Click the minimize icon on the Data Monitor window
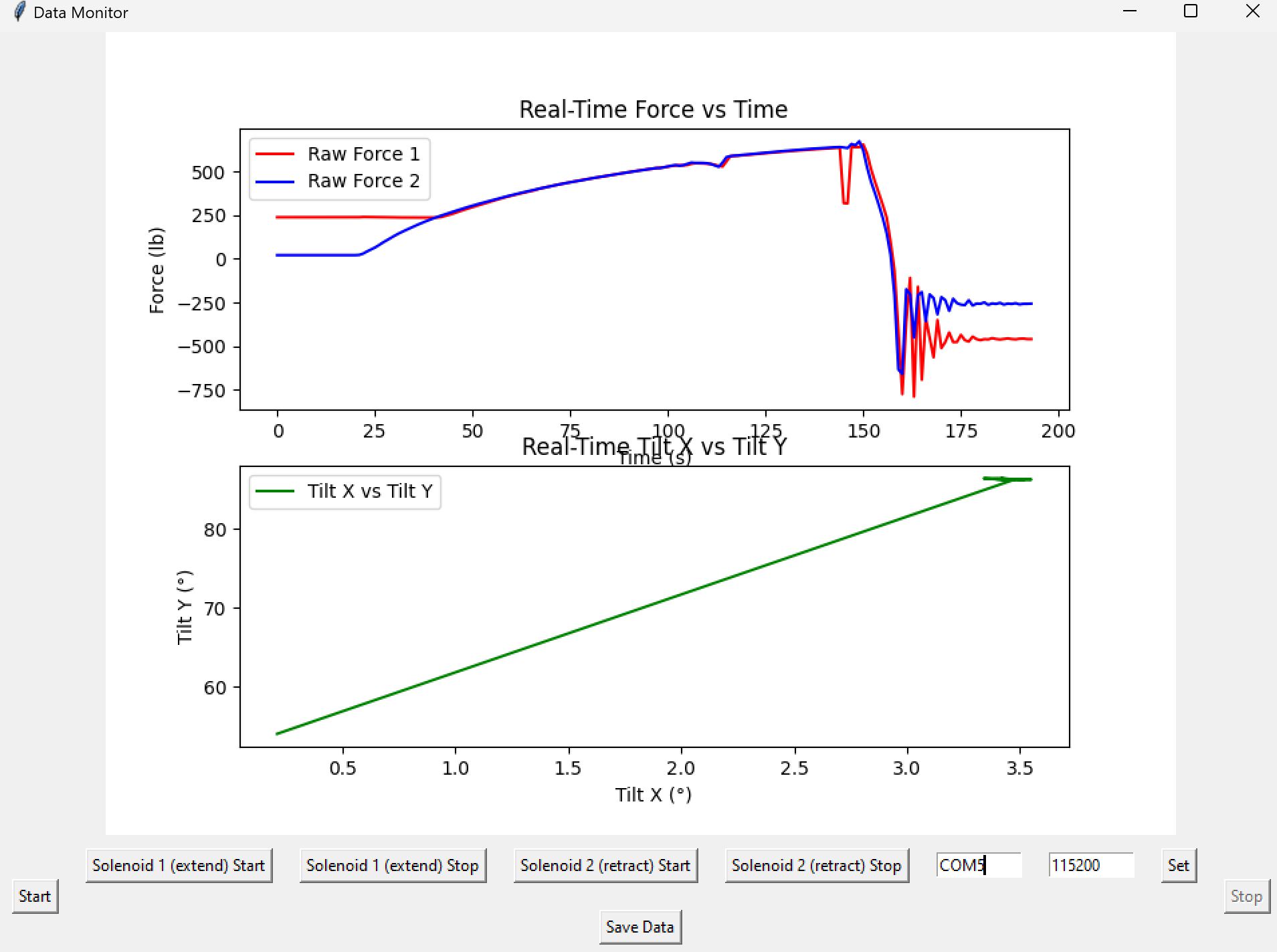This screenshot has width=1277, height=952. (x=1129, y=11)
